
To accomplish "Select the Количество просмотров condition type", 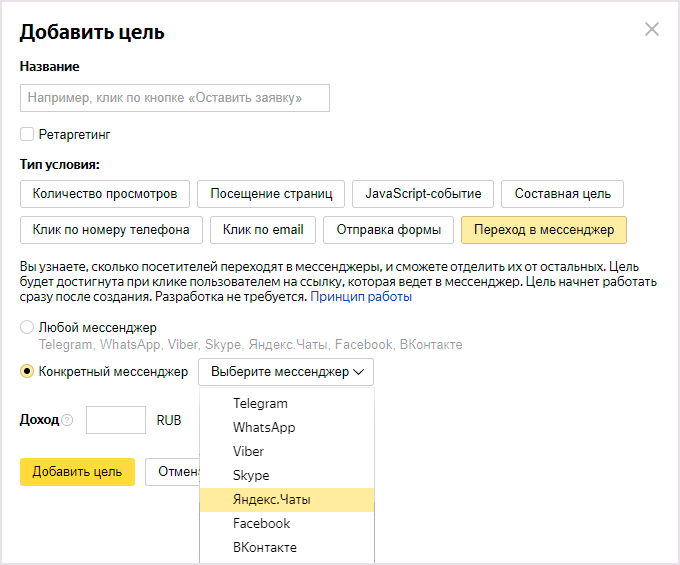I will 105,193.
